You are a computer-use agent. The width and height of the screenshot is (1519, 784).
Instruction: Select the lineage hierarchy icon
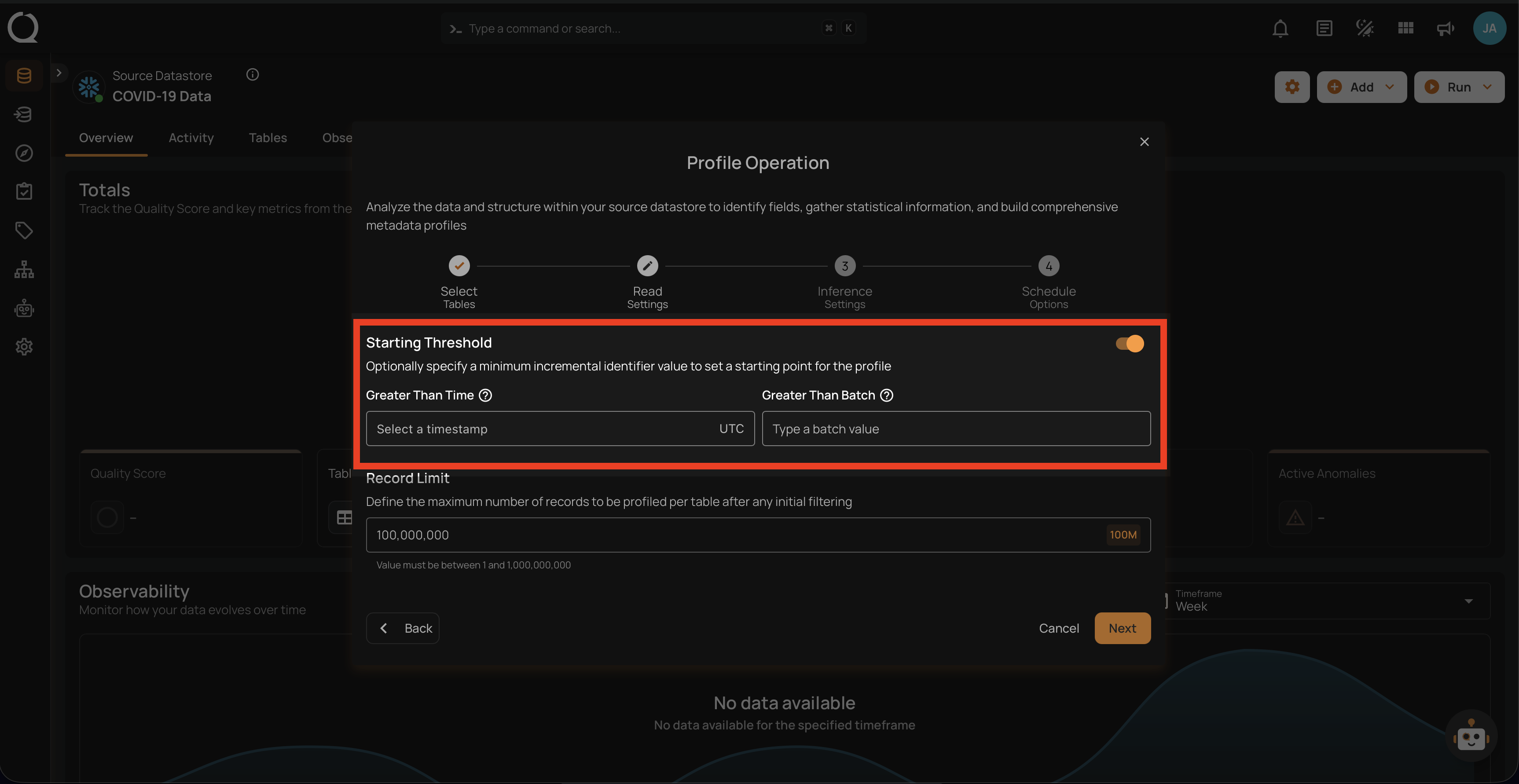tap(24, 269)
